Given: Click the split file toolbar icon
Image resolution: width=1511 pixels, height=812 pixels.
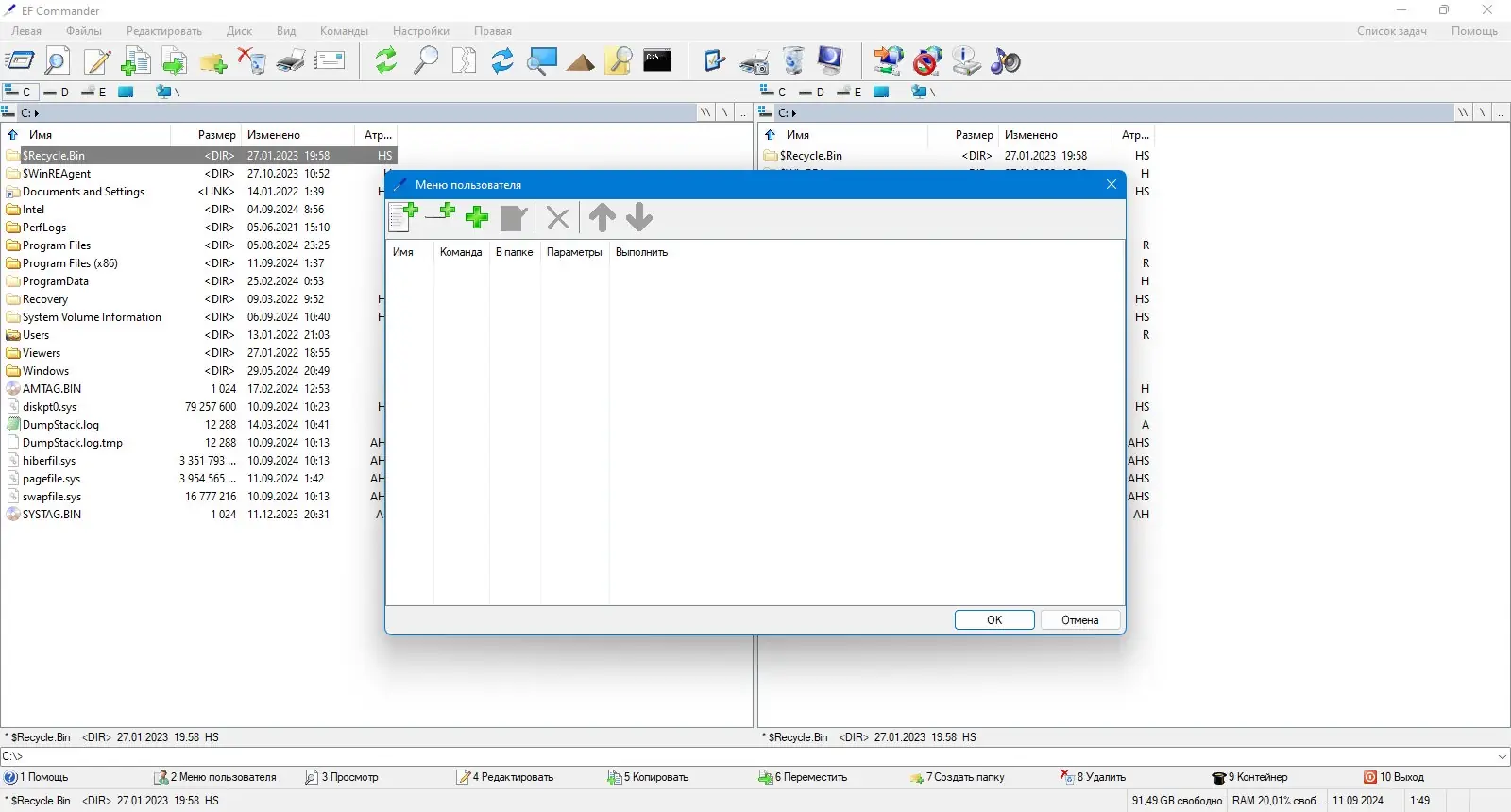Looking at the screenshot, I should tap(464, 61).
